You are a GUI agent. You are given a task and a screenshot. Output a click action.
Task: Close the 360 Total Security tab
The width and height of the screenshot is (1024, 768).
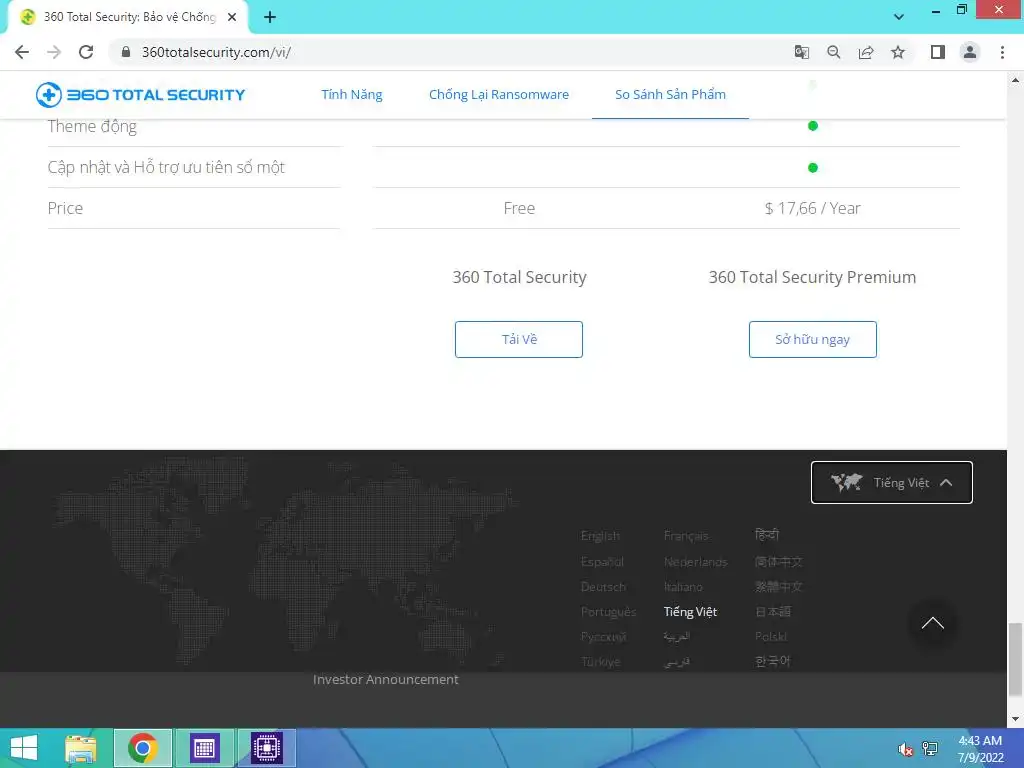pos(232,17)
